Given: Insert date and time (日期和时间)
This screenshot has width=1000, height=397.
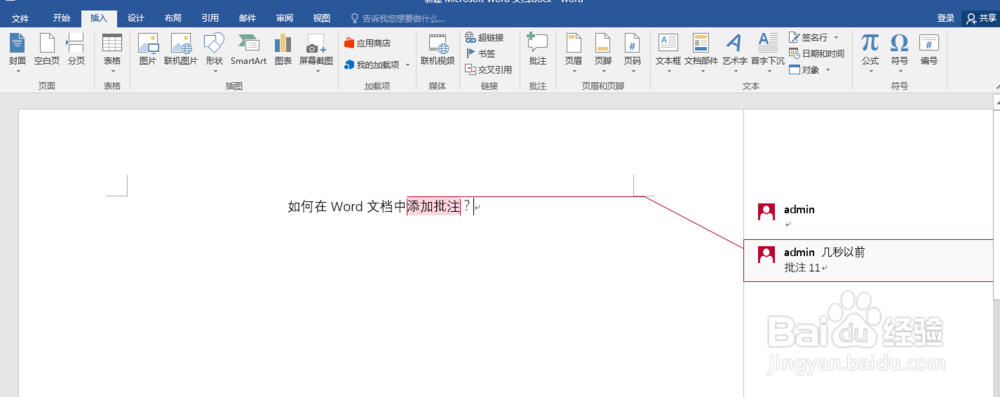Looking at the screenshot, I should pos(816,54).
